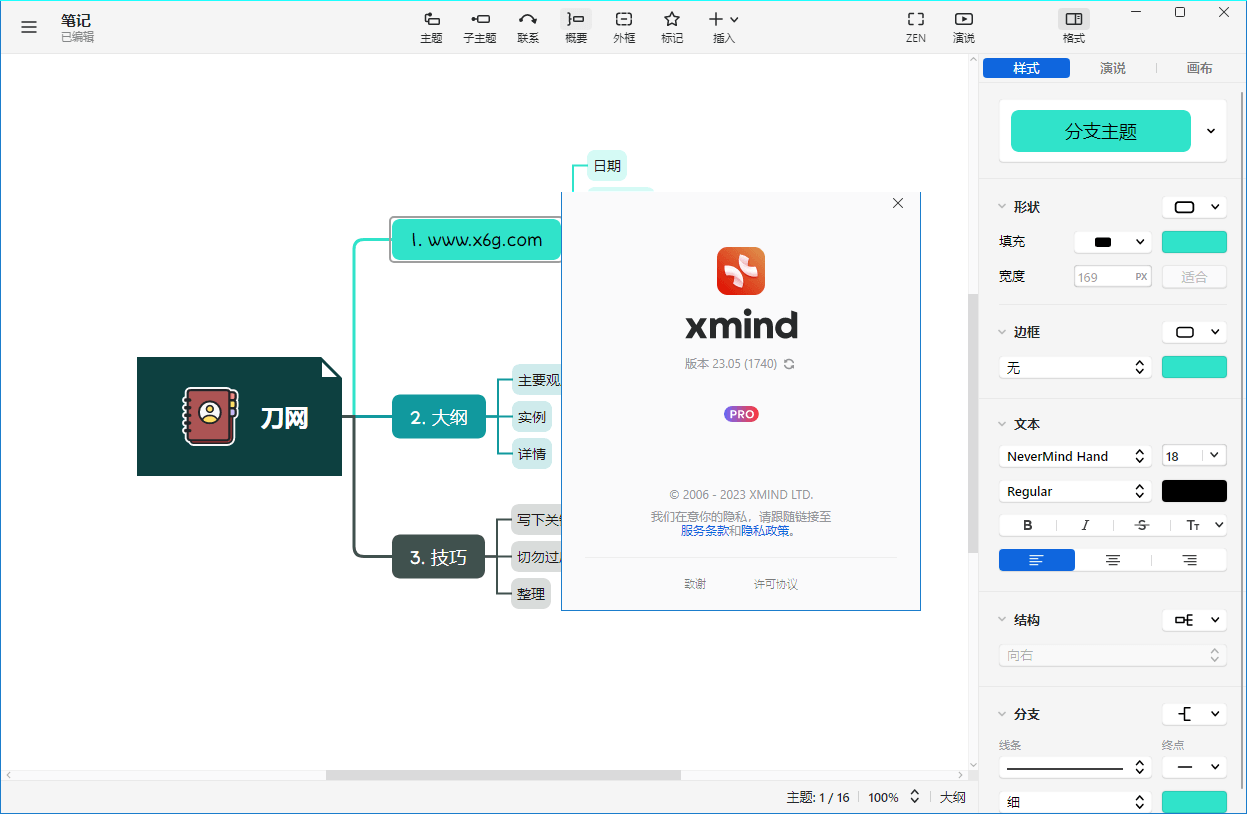Create a relationship with the 联系 icon
1247x814 pixels.
[x=528, y=25]
